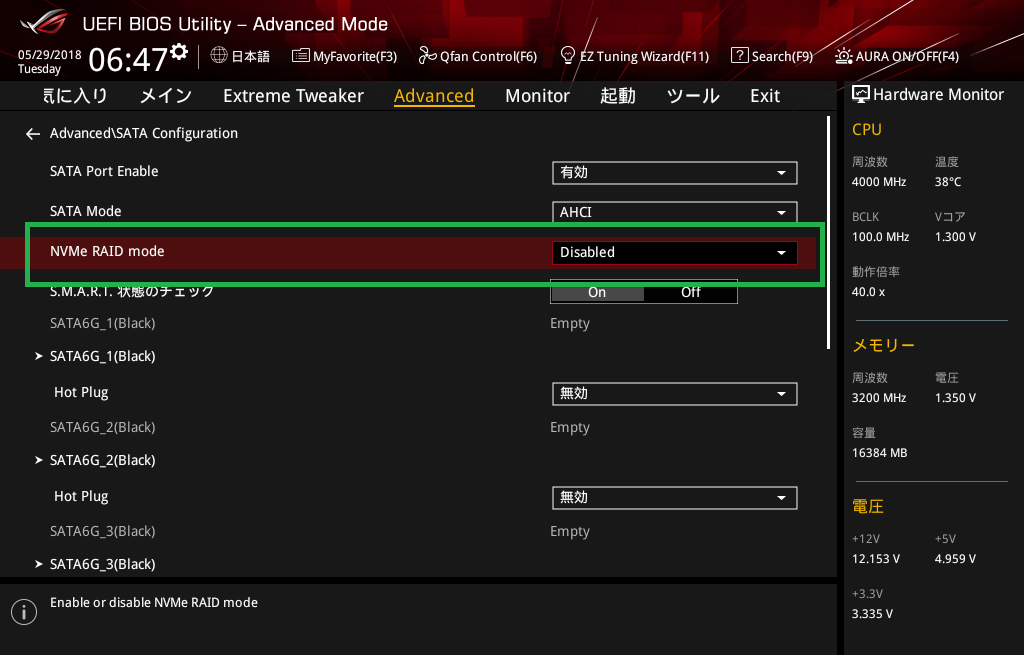Click the 3.335 V reading
This screenshot has height=655, width=1024.
(872, 614)
